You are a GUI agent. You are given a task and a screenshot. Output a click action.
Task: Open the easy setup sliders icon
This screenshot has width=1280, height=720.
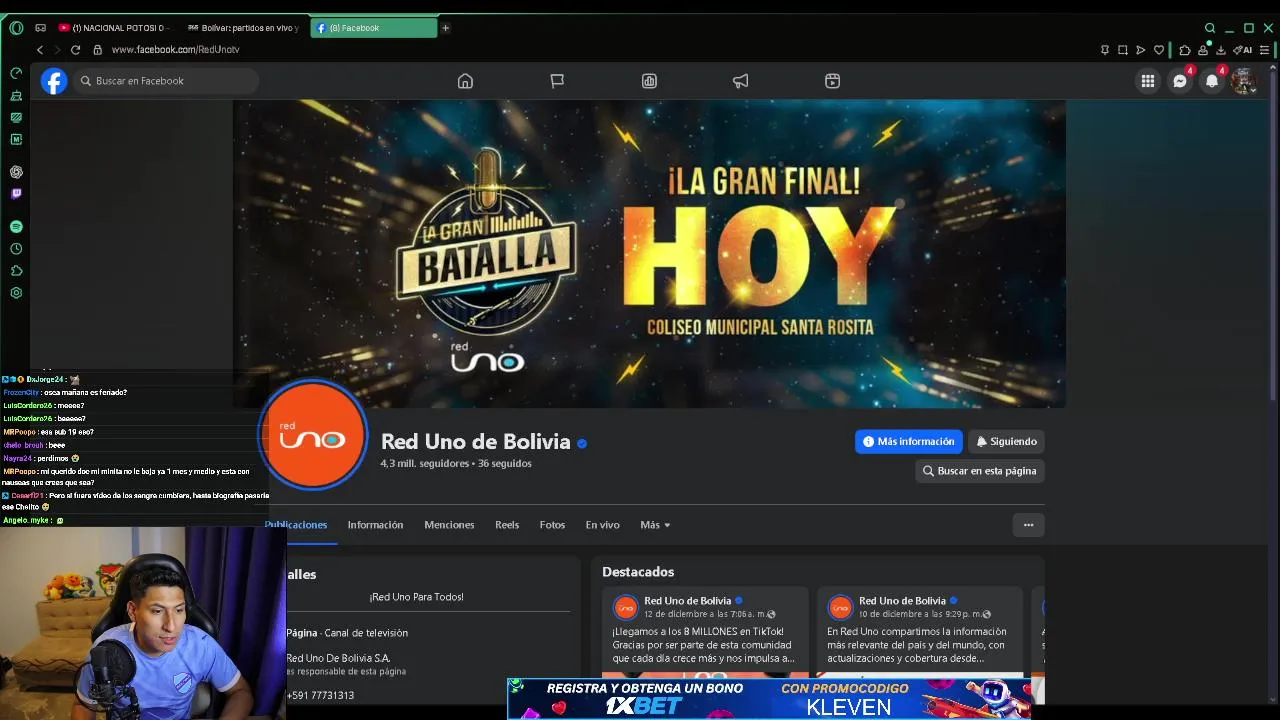click(x=1265, y=50)
